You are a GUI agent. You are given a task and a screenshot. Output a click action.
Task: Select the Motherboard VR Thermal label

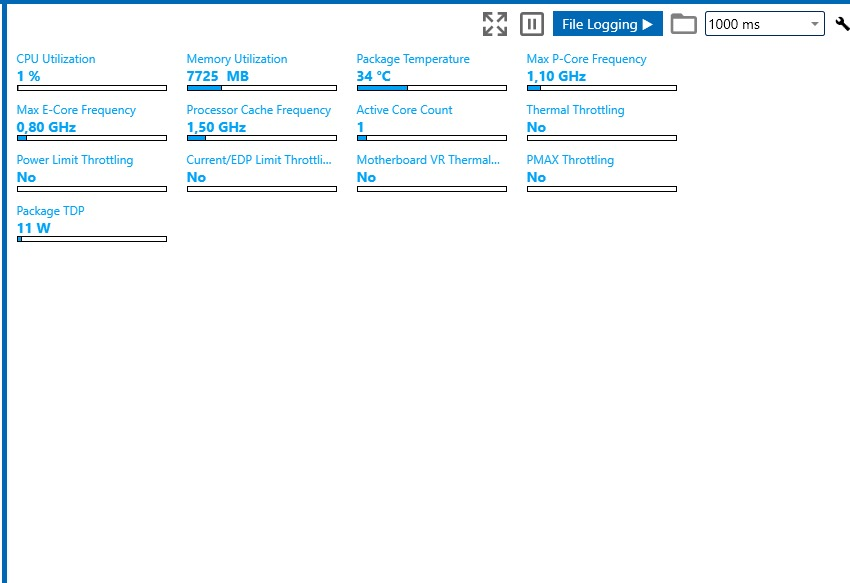[428, 160]
